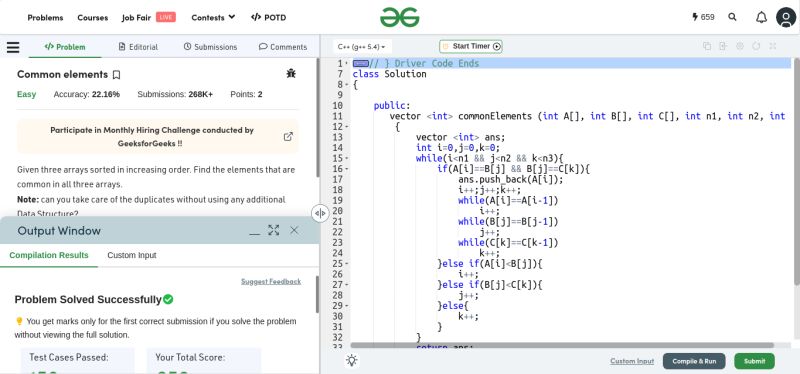Go to GeeksforGeeks home logo
Viewport: 800px width, 374px height.
[x=399, y=17]
